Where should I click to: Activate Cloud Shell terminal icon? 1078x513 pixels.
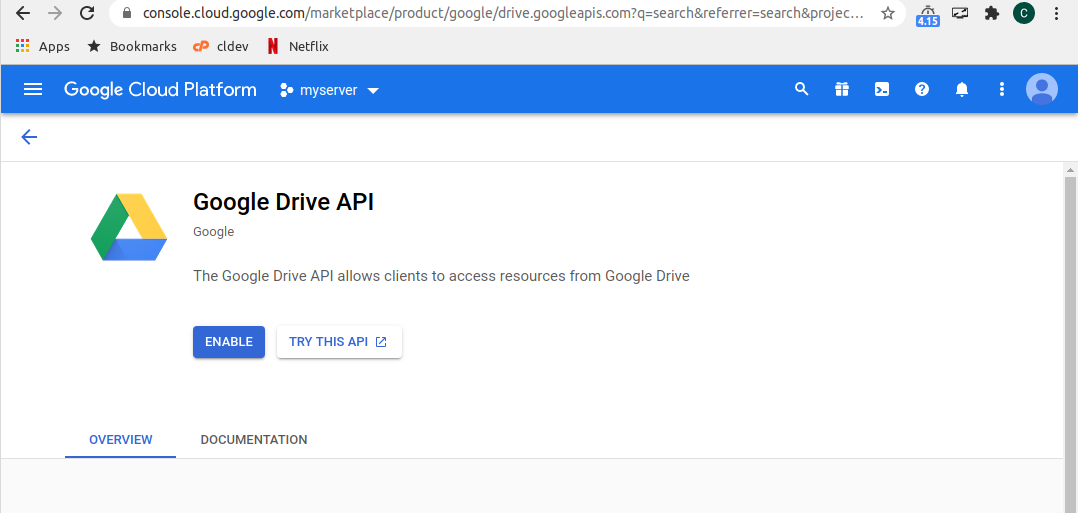881,89
